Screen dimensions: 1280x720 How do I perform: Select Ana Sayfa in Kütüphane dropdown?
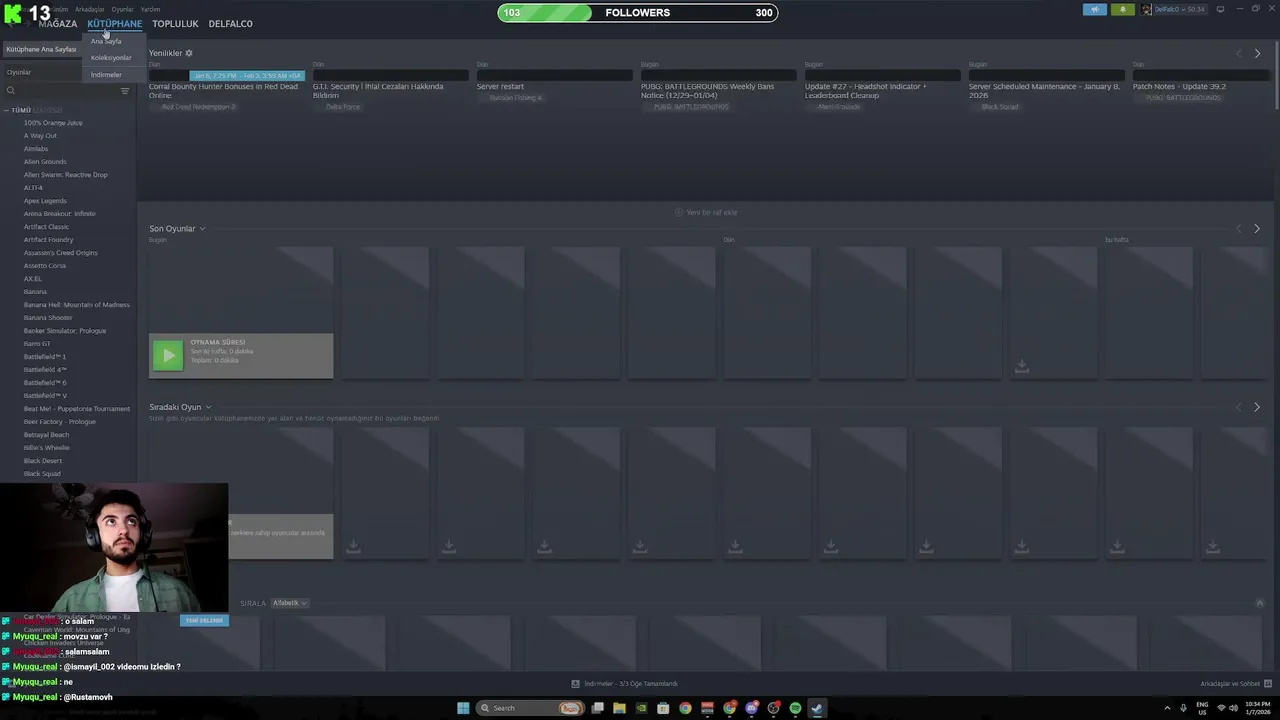[106, 41]
